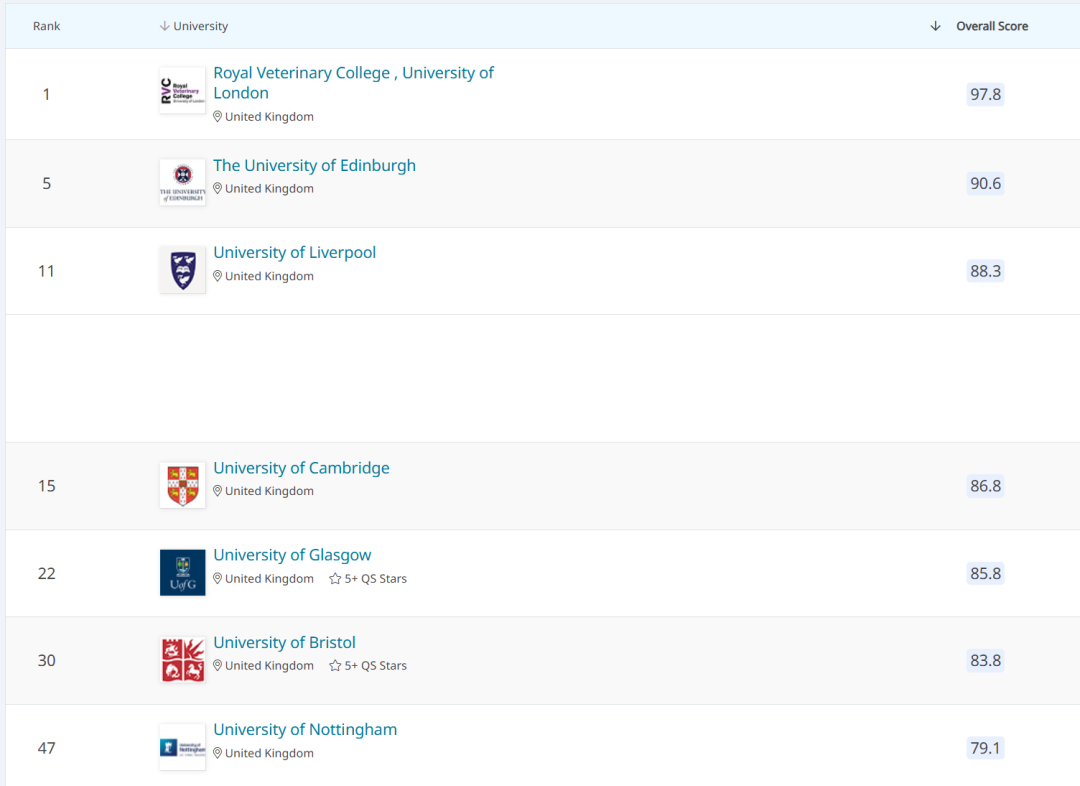Image resolution: width=1080 pixels, height=786 pixels.
Task: Click the University of Nottingham logo
Action: (182, 747)
